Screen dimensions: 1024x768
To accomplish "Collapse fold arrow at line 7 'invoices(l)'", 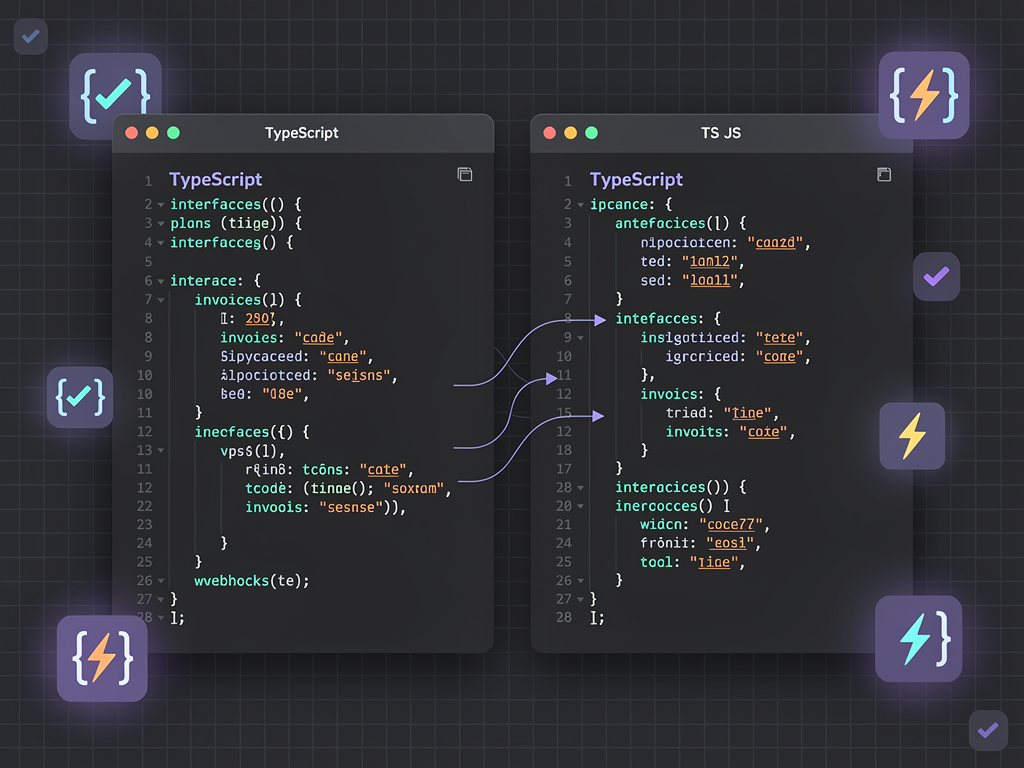I will coord(161,300).
